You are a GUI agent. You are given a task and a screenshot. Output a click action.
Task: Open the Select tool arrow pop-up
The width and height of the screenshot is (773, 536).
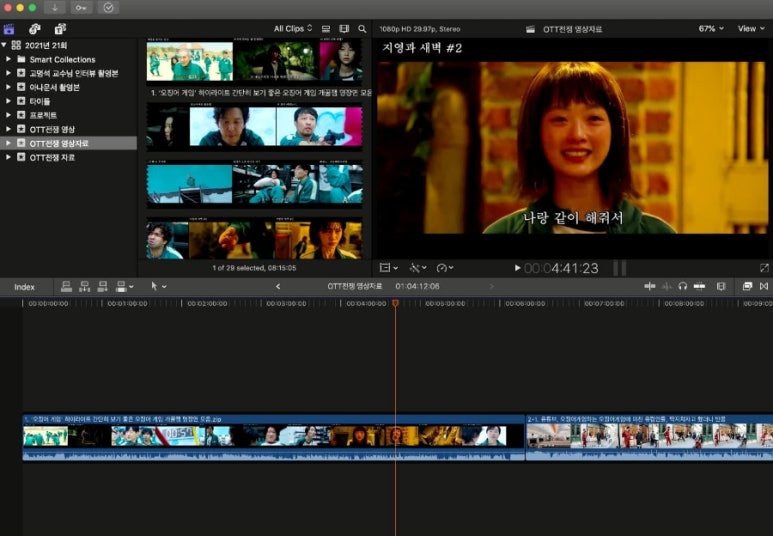pos(158,286)
